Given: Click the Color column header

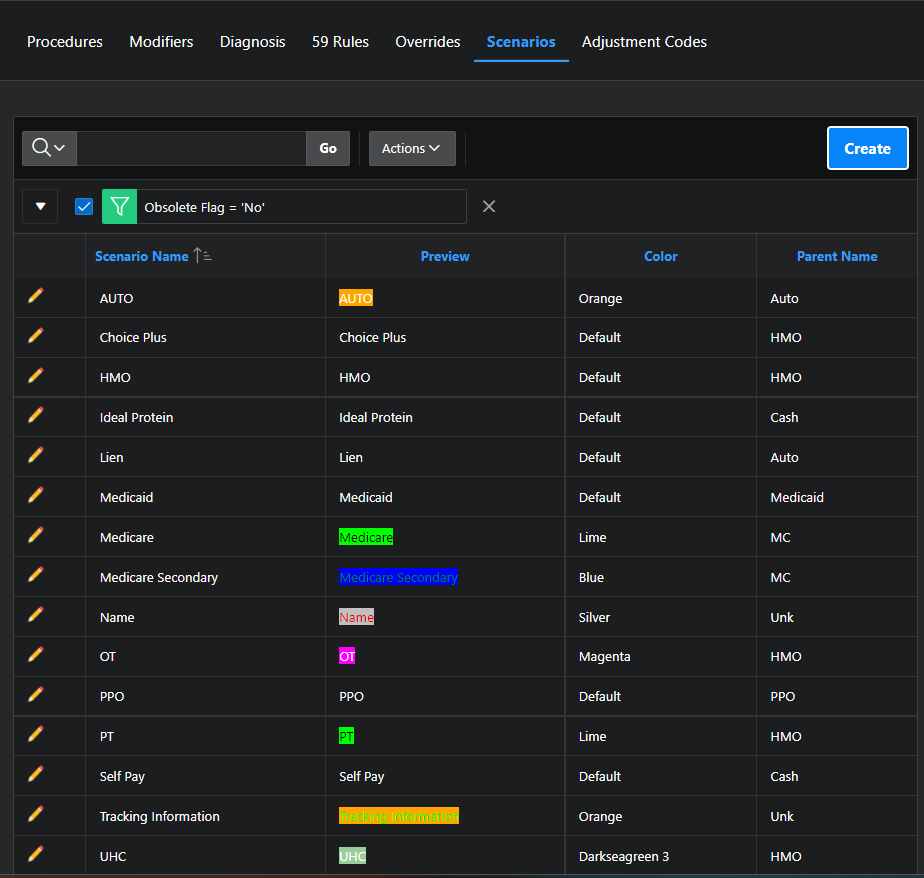Looking at the screenshot, I should 661,256.
